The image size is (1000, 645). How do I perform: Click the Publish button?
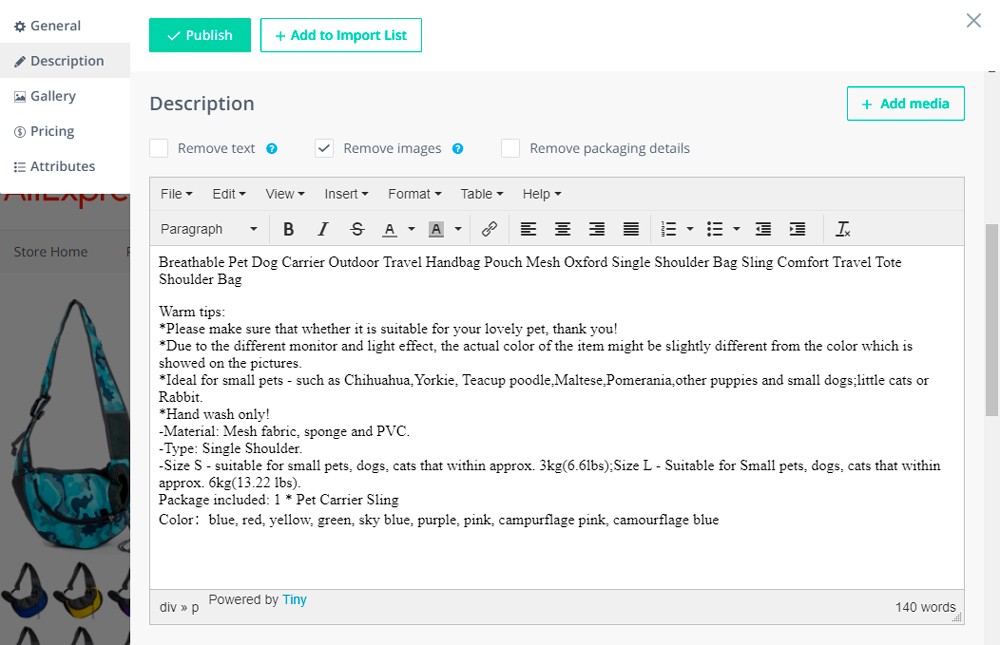200,35
